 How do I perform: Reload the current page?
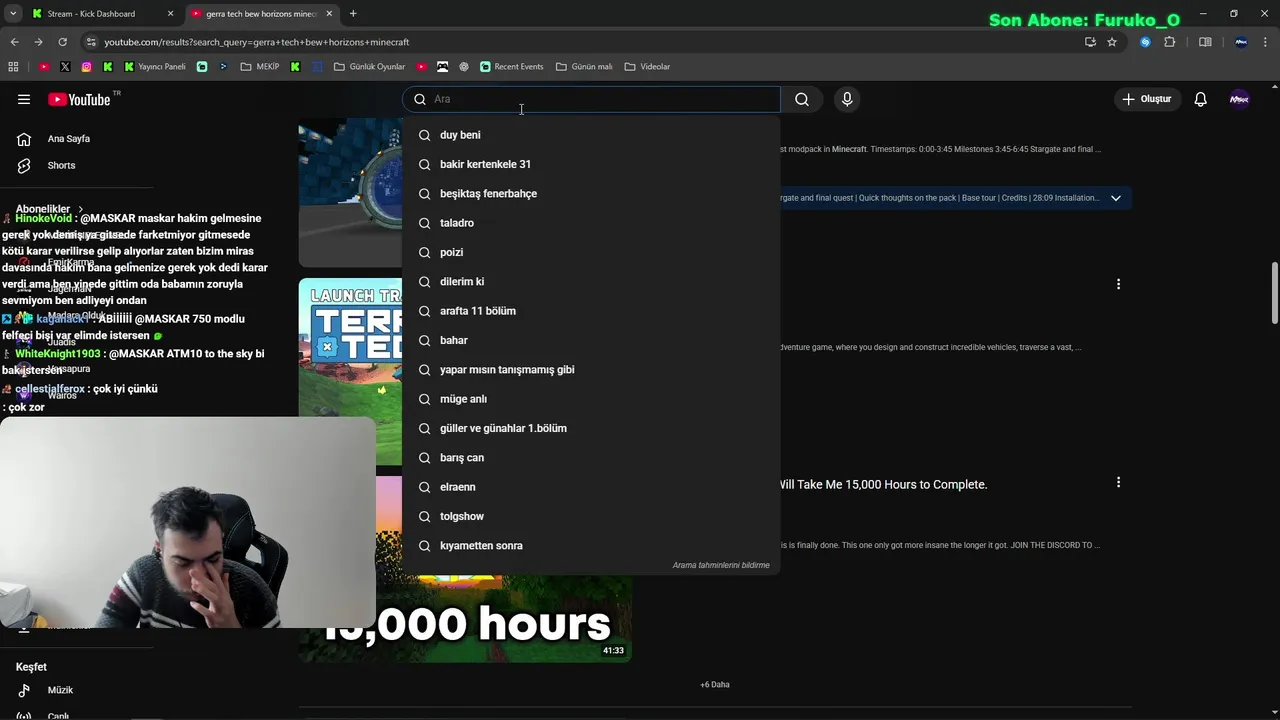pyautogui.click(x=62, y=42)
